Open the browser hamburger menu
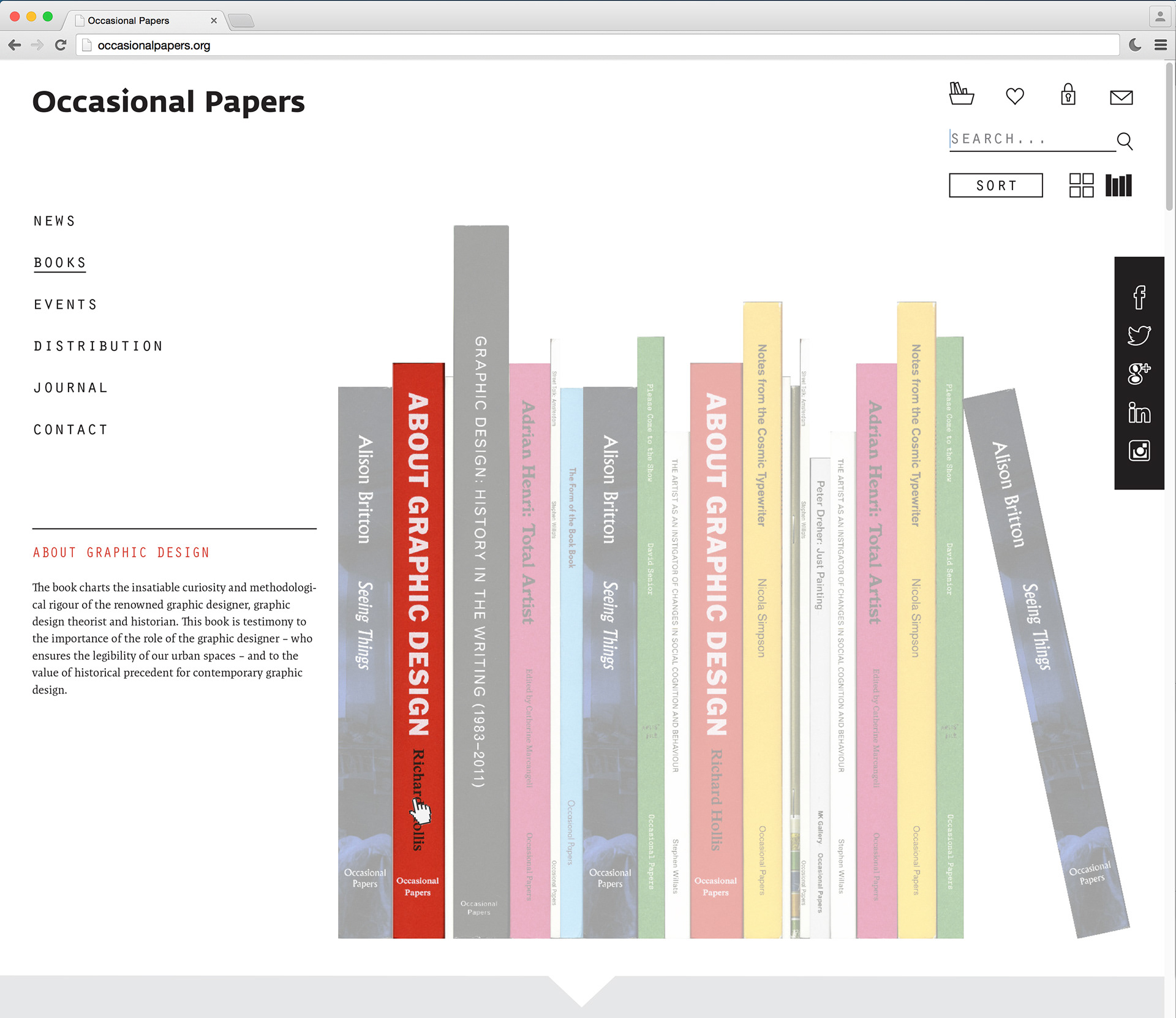Image resolution: width=1176 pixels, height=1018 pixels. click(x=1160, y=45)
